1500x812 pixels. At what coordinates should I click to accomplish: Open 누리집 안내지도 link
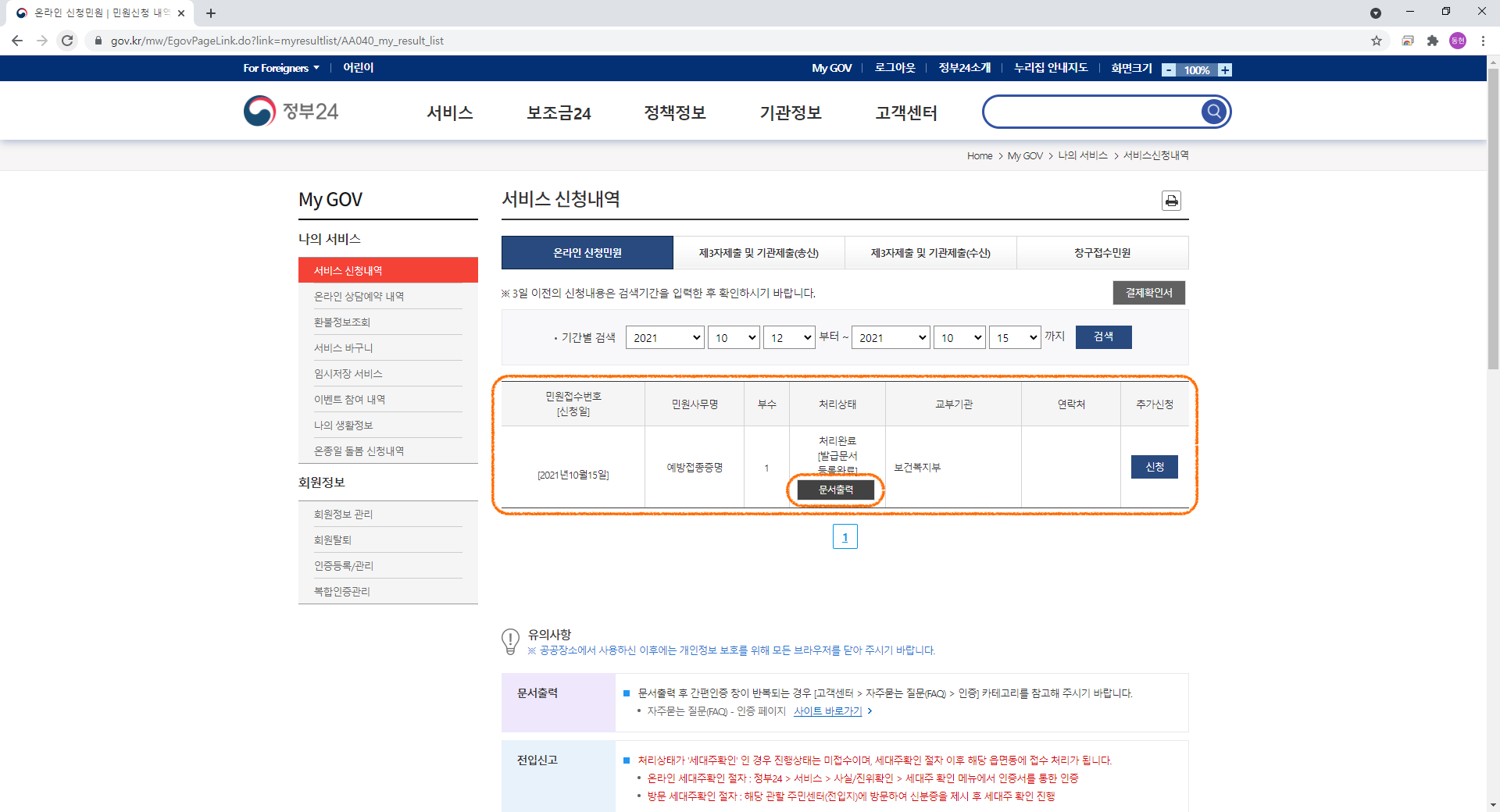pos(1051,68)
